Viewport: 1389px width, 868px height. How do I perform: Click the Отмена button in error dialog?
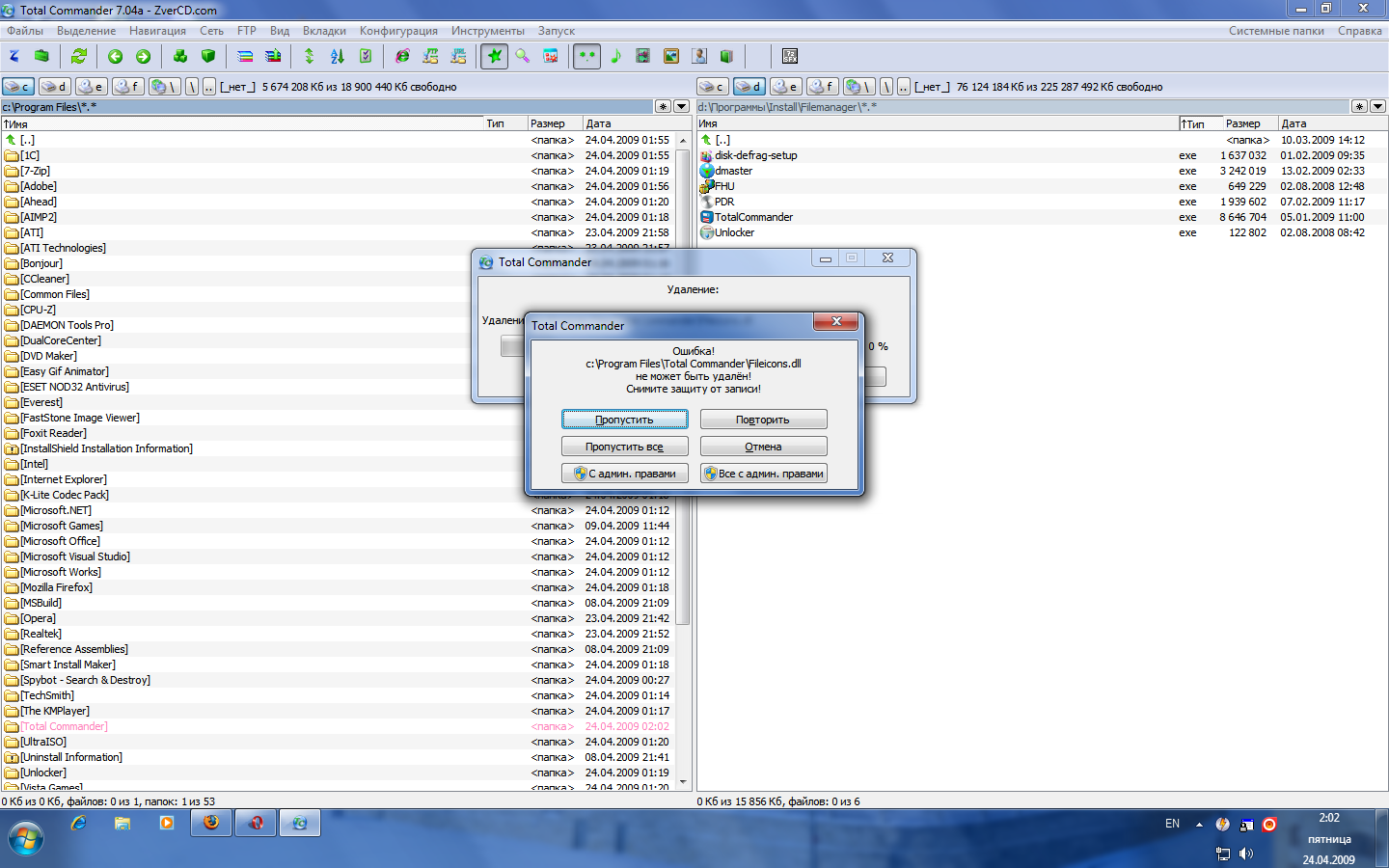pyautogui.click(x=763, y=447)
